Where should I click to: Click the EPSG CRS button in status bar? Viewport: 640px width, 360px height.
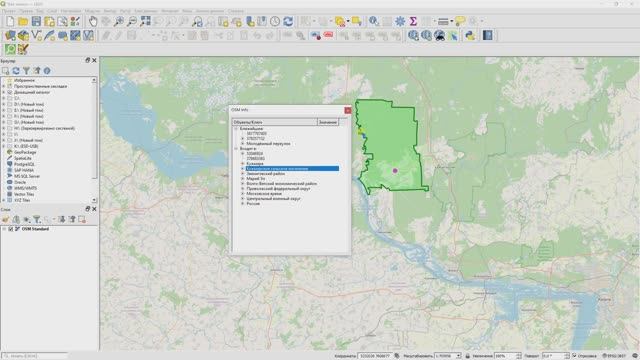point(614,356)
